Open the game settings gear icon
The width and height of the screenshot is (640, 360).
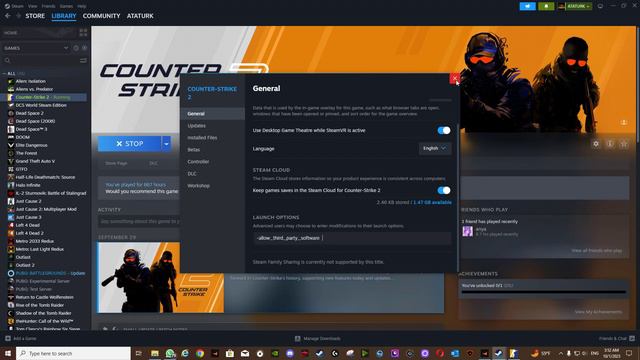596,144
